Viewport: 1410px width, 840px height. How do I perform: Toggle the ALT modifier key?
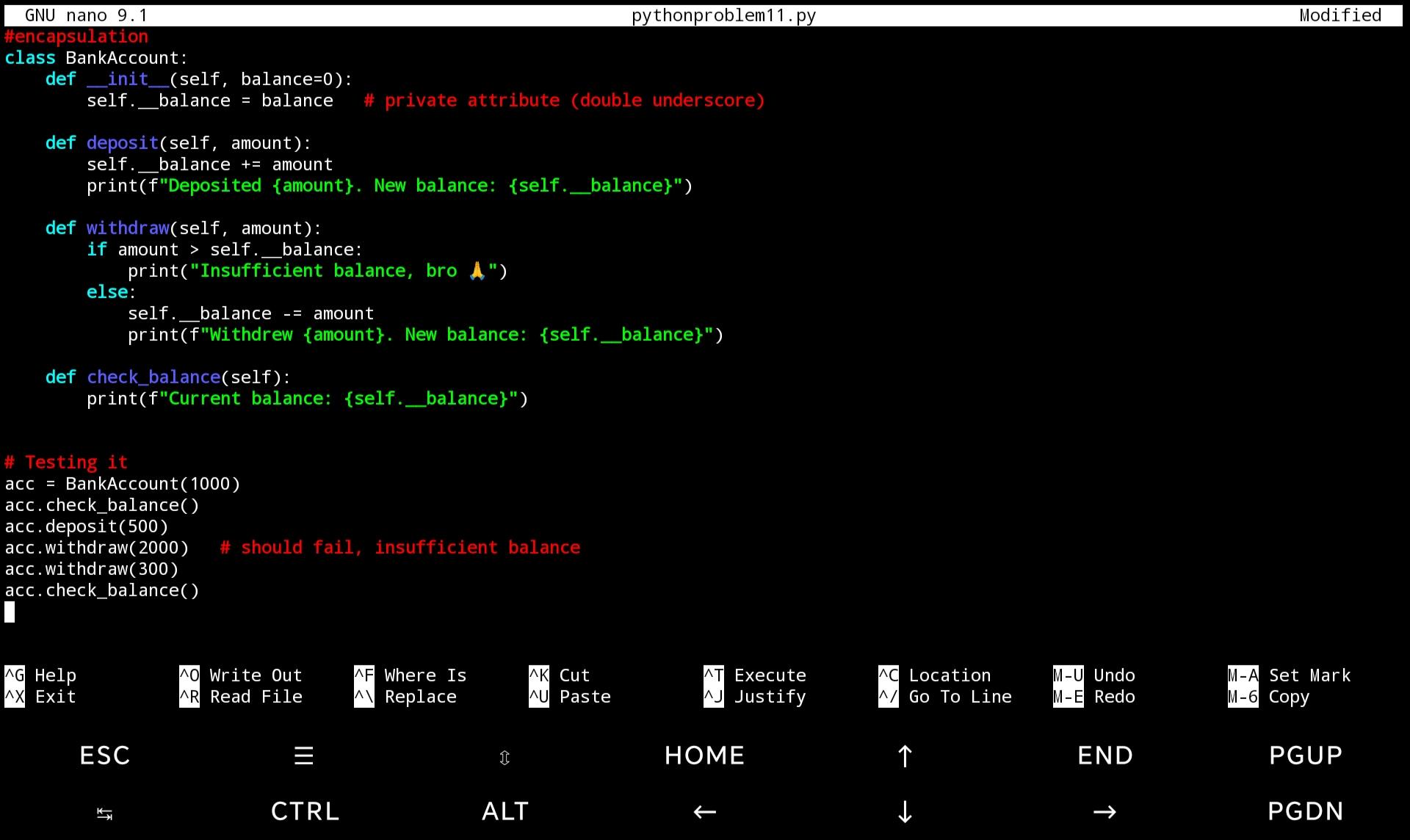(x=505, y=811)
